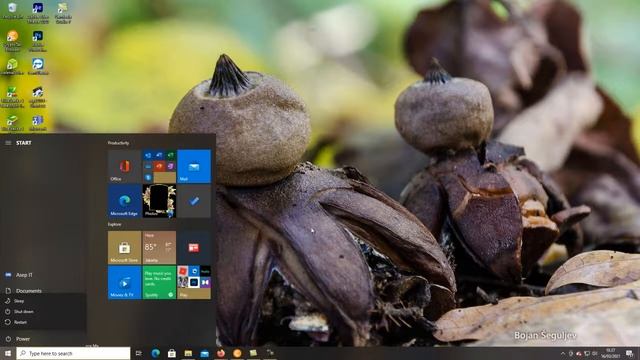Viewport: 640px width, 360px height.
Task: Open Documents from the Start menu
Action: coord(43,291)
